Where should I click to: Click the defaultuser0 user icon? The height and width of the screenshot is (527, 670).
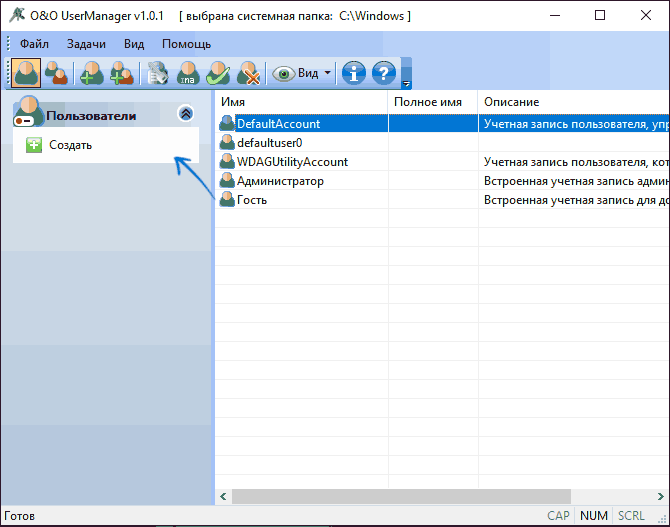coord(227,142)
